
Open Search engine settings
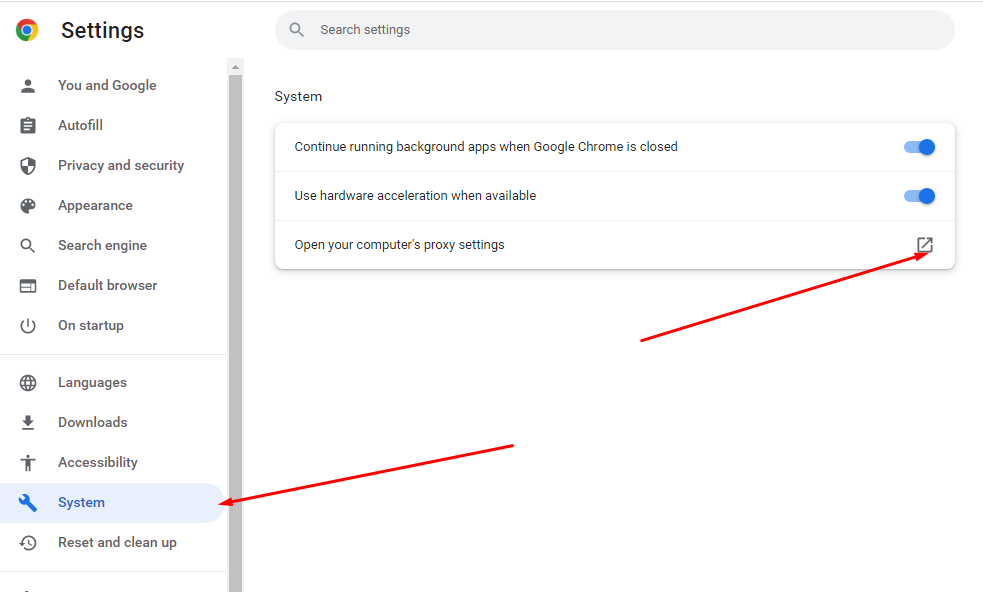[x=113, y=245]
